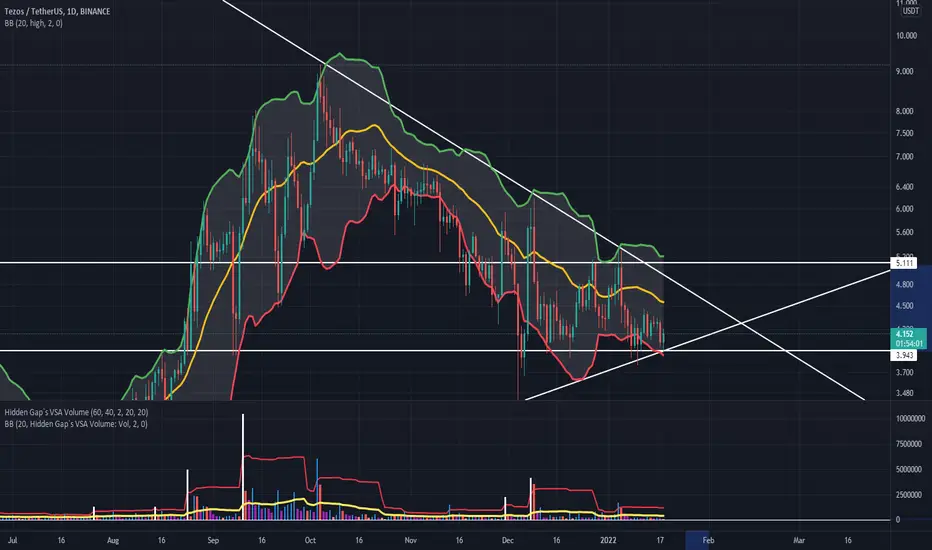Click the USDT currency label on price axis

click(910, 11)
